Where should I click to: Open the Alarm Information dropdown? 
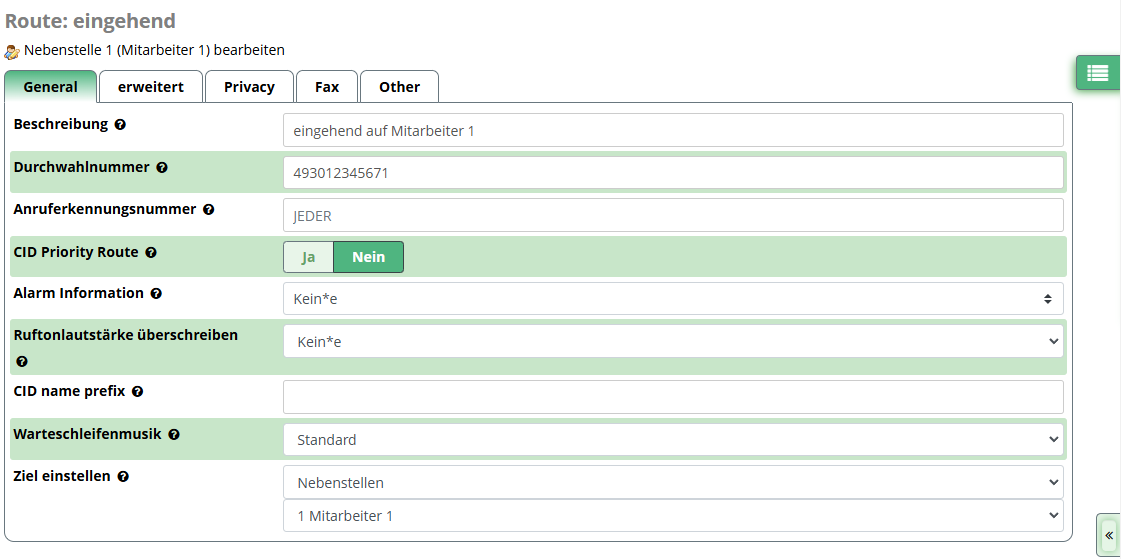(673, 299)
